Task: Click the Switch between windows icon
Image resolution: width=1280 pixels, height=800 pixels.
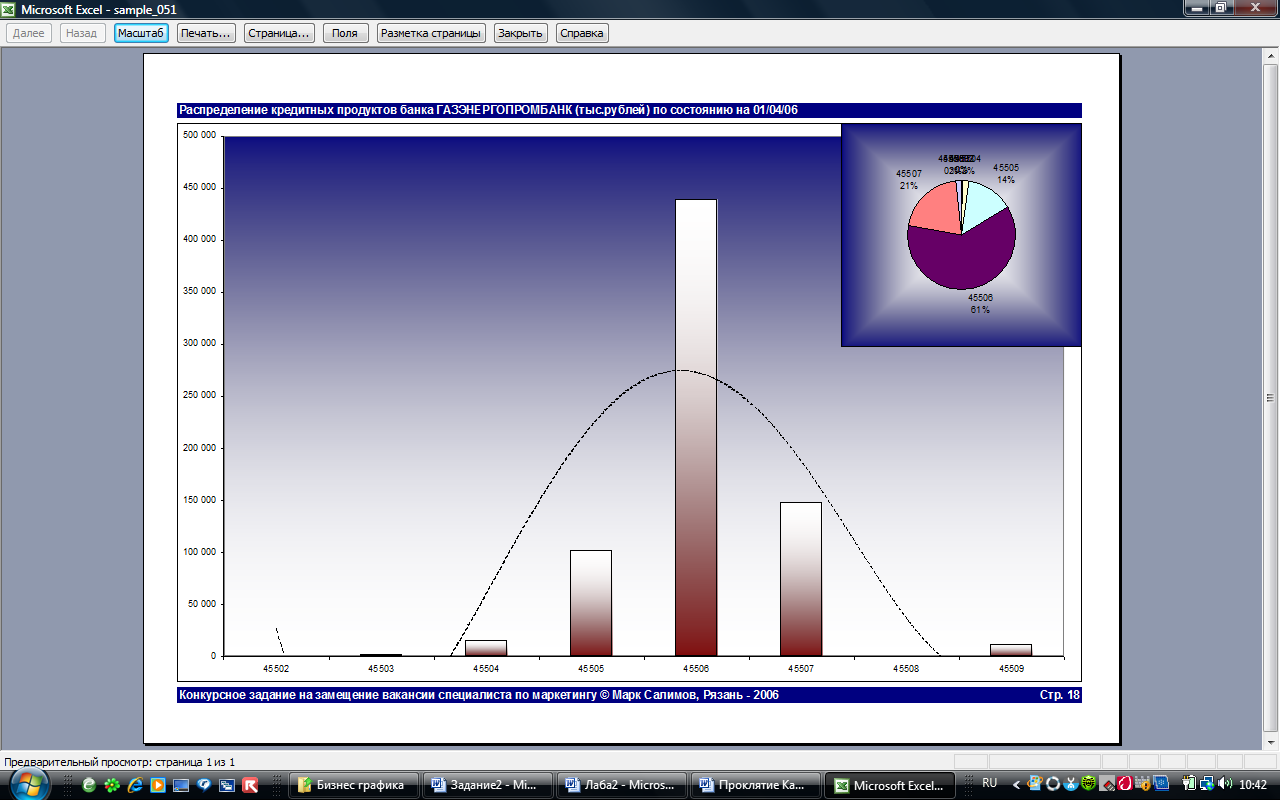Action: tap(227, 785)
